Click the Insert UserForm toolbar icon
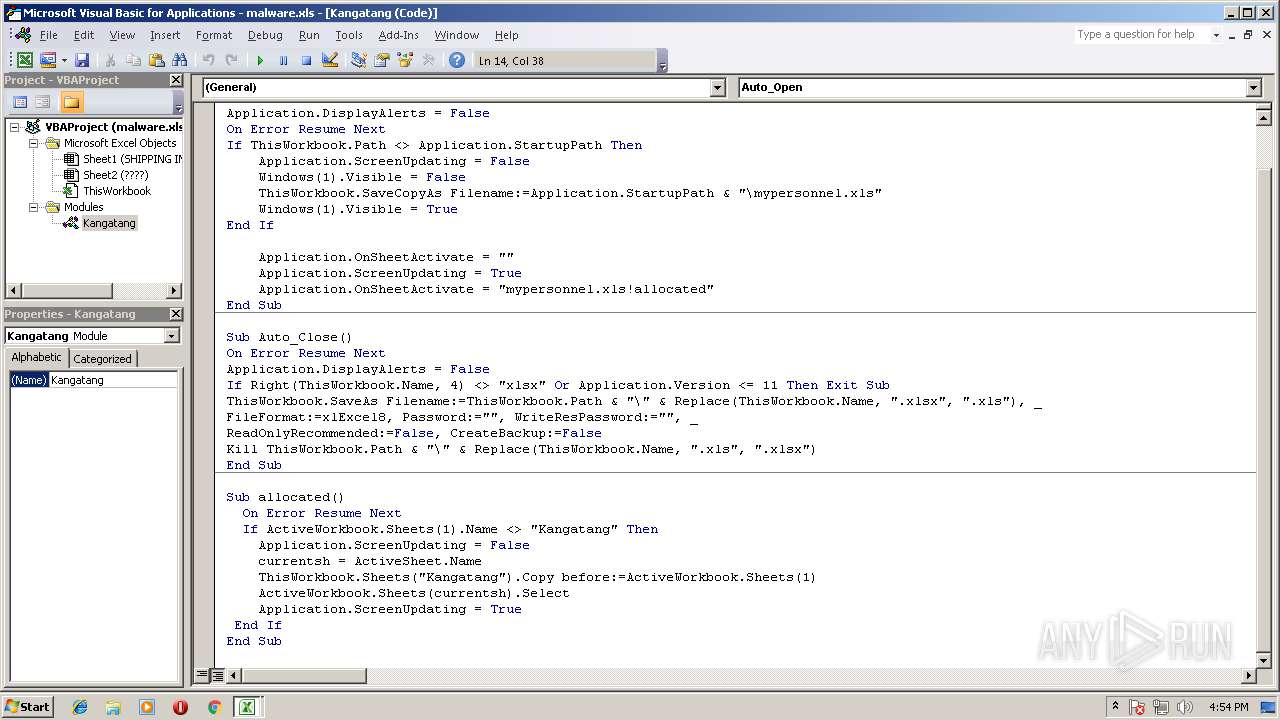1280x720 pixels. click(47, 60)
